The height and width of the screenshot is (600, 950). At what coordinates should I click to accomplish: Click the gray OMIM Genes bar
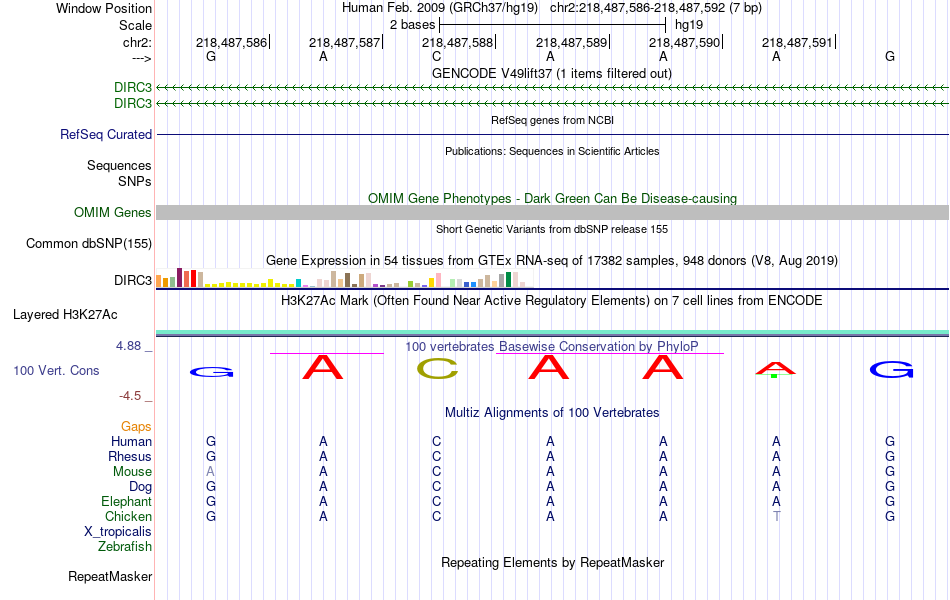[x=553, y=212]
